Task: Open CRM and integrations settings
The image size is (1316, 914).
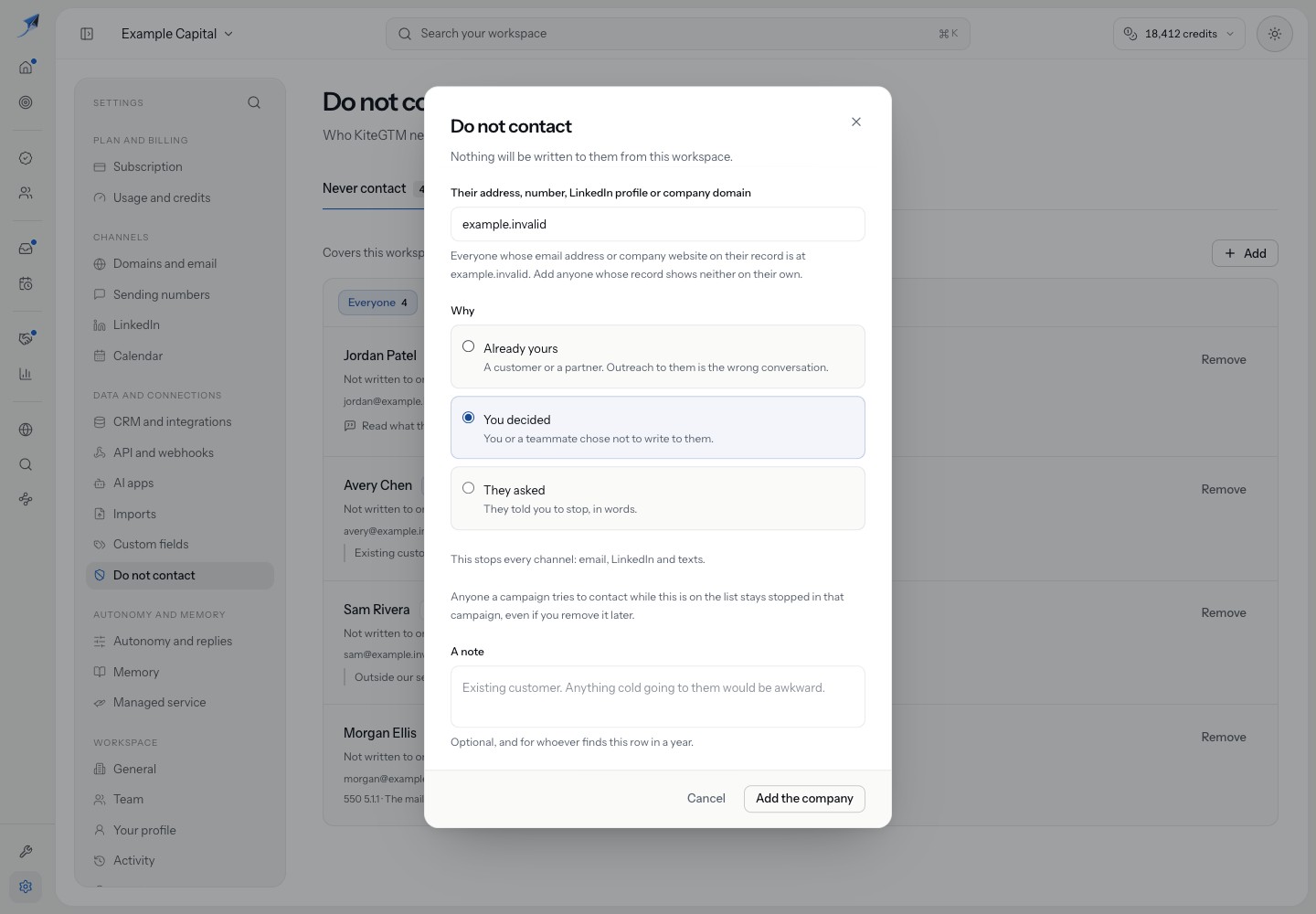Action: 180,422
